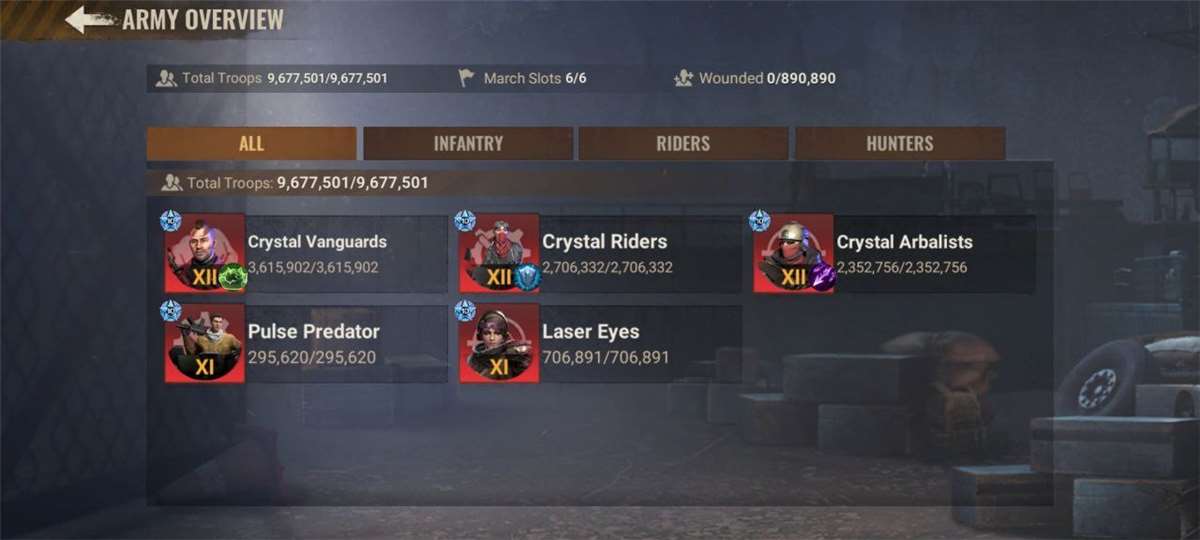Click the green gem badge on Crystal Vanguards
Image resolution: width=1200 pixels, height=540 pixels.
click(x=233, y=277)
